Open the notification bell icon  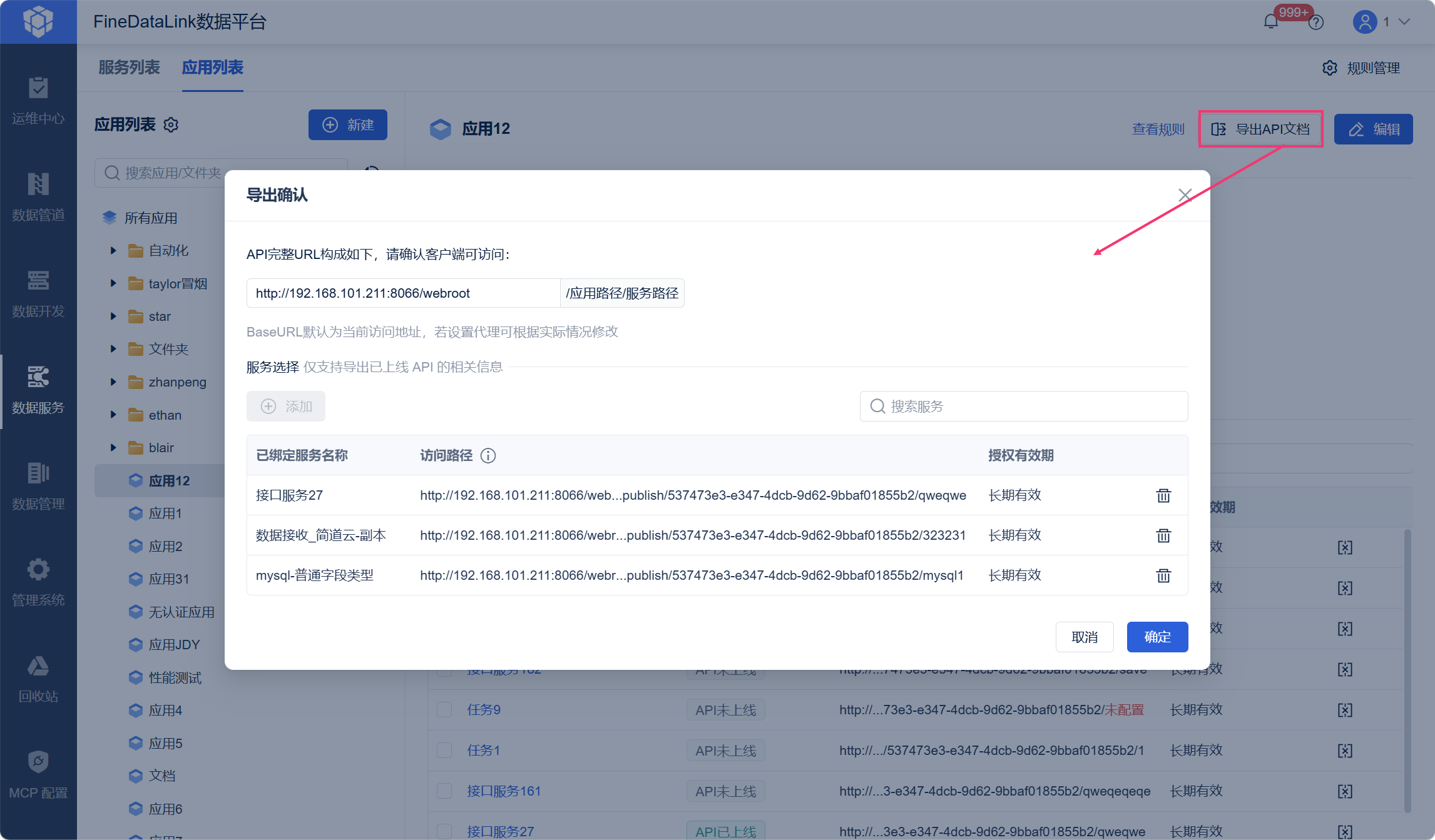[x=1270, y=22]
